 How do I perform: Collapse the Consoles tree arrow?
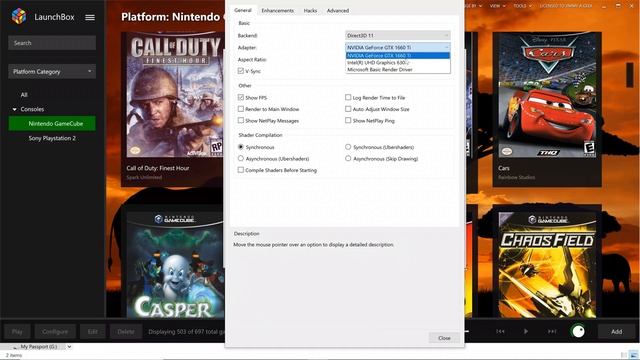(x=15, y=109)
